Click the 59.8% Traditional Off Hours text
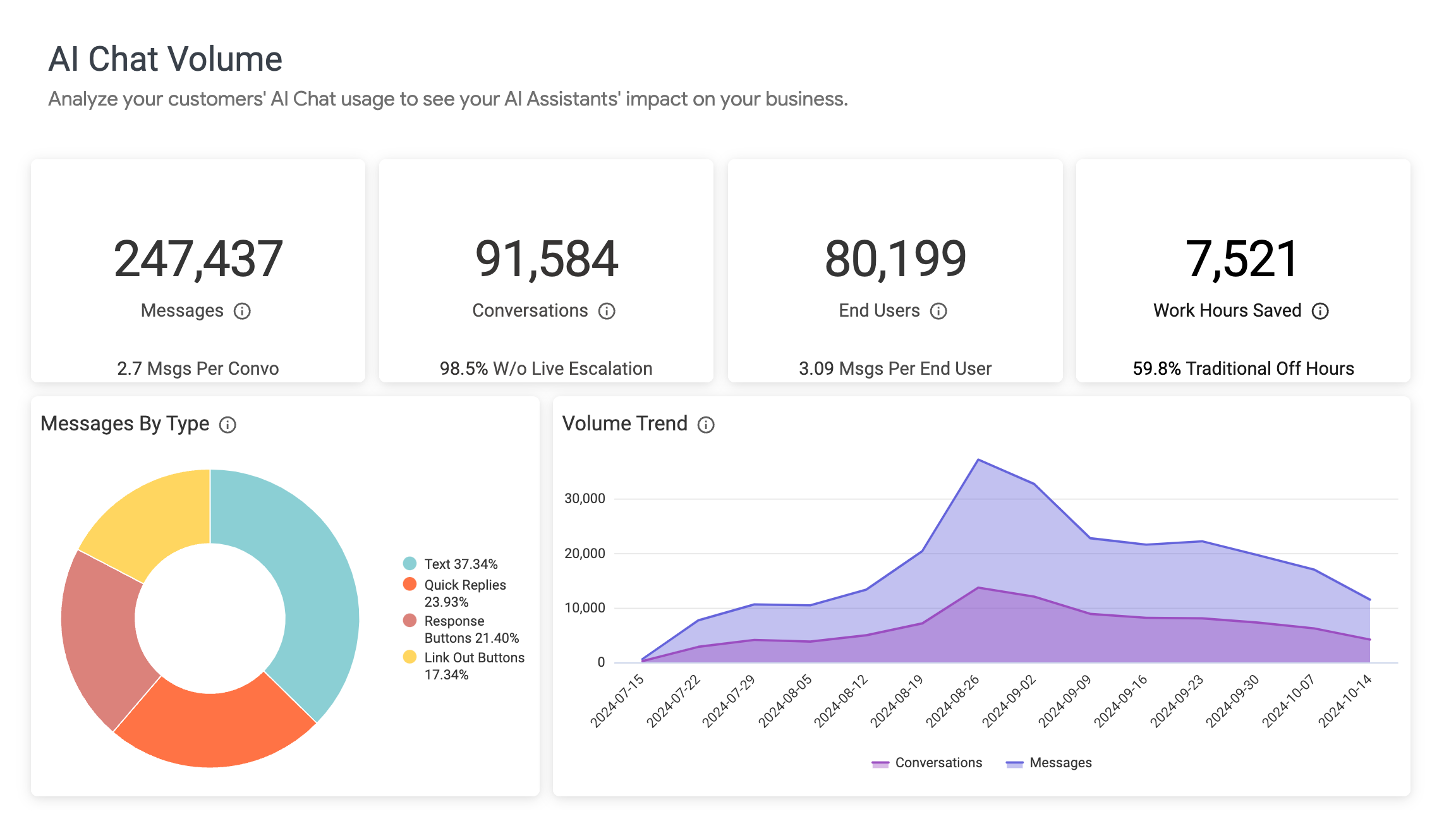 click(1243, 368)
